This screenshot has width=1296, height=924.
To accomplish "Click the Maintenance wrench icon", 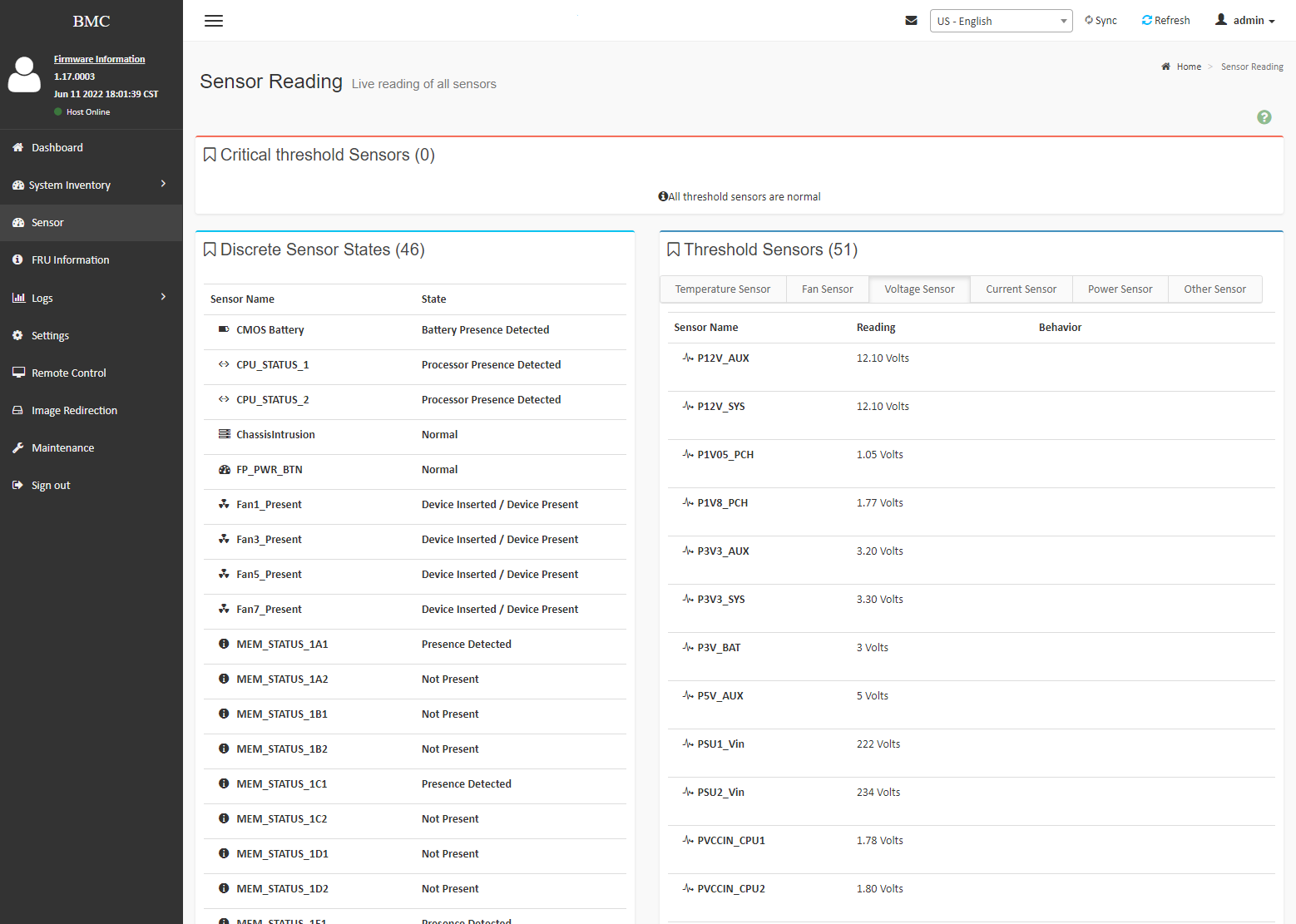I will point(17,447).
